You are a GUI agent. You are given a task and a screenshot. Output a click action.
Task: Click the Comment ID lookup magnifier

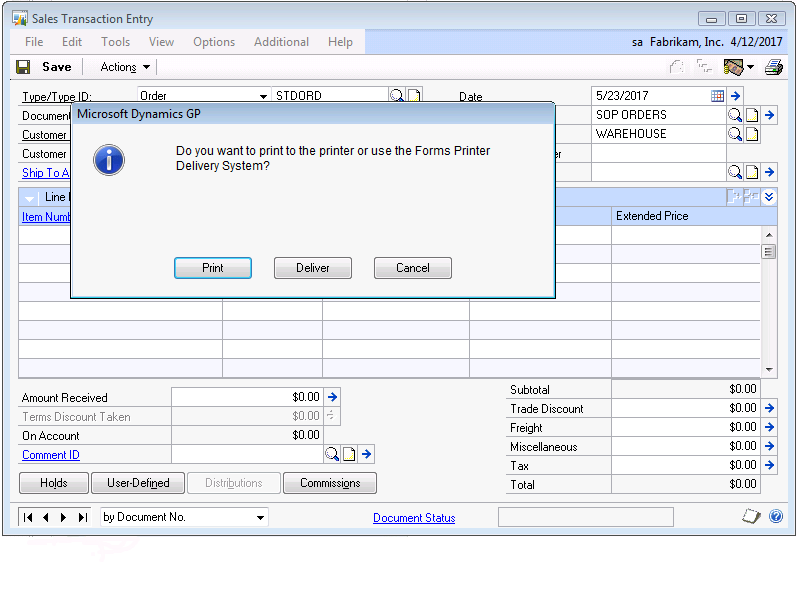tap(332, 454)
